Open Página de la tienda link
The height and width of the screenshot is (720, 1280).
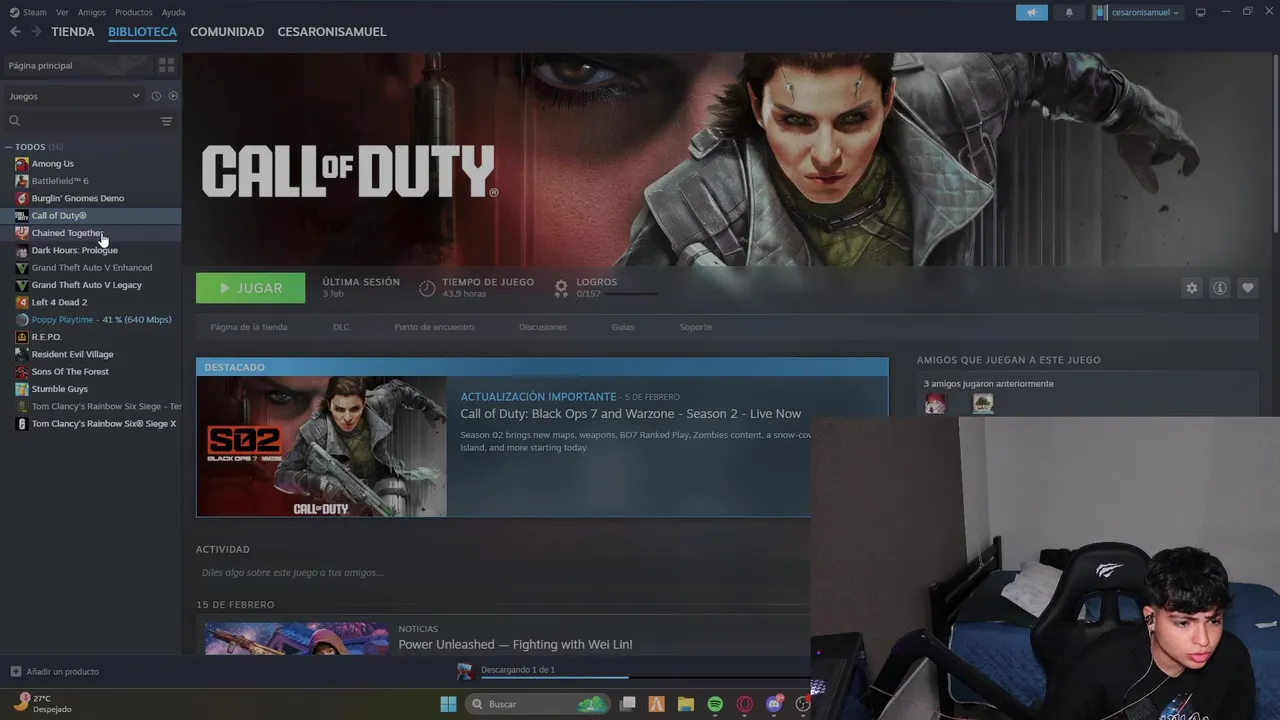pyautogui.click(x=249, y=327)
